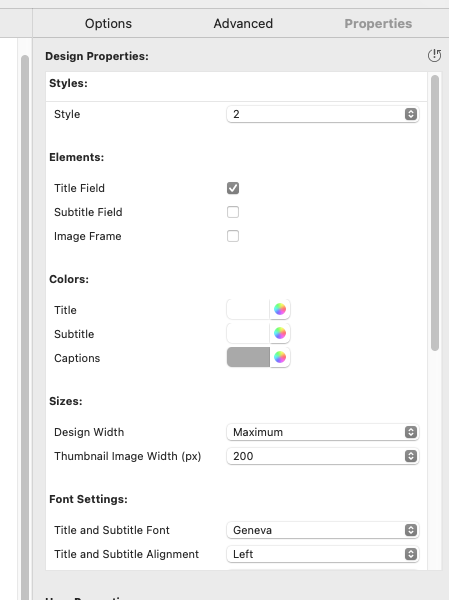
Task: Open color wheel picker for Subtitle color
Action: [280, 333]
